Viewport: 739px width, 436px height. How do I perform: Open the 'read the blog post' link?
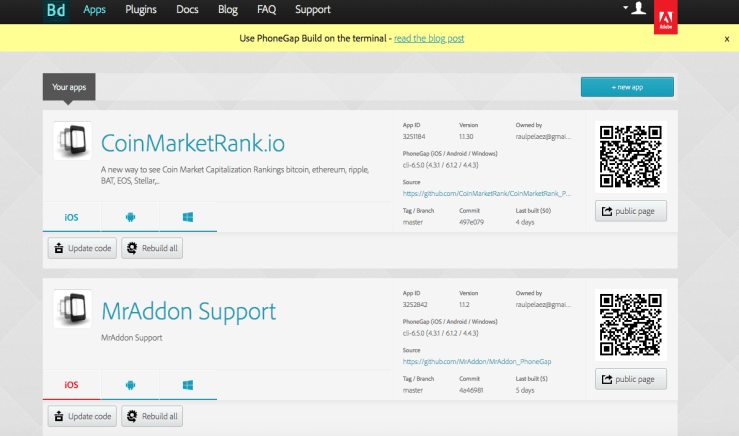click(428, 39)
